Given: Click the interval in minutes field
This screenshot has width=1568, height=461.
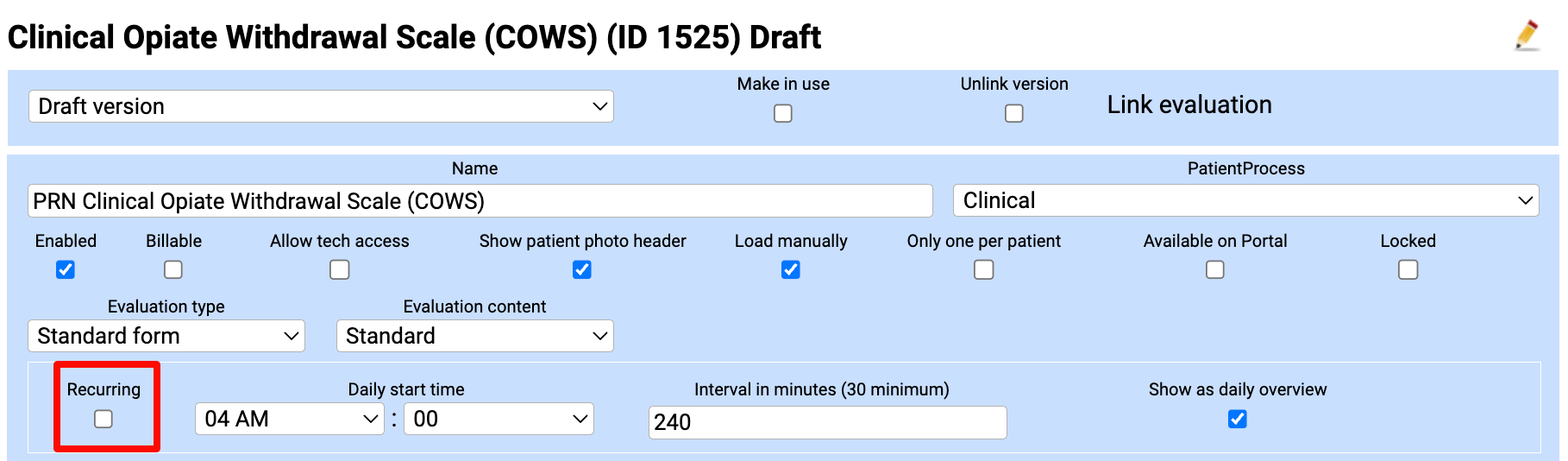Looking at the screenshot, I should pos(827,422).
